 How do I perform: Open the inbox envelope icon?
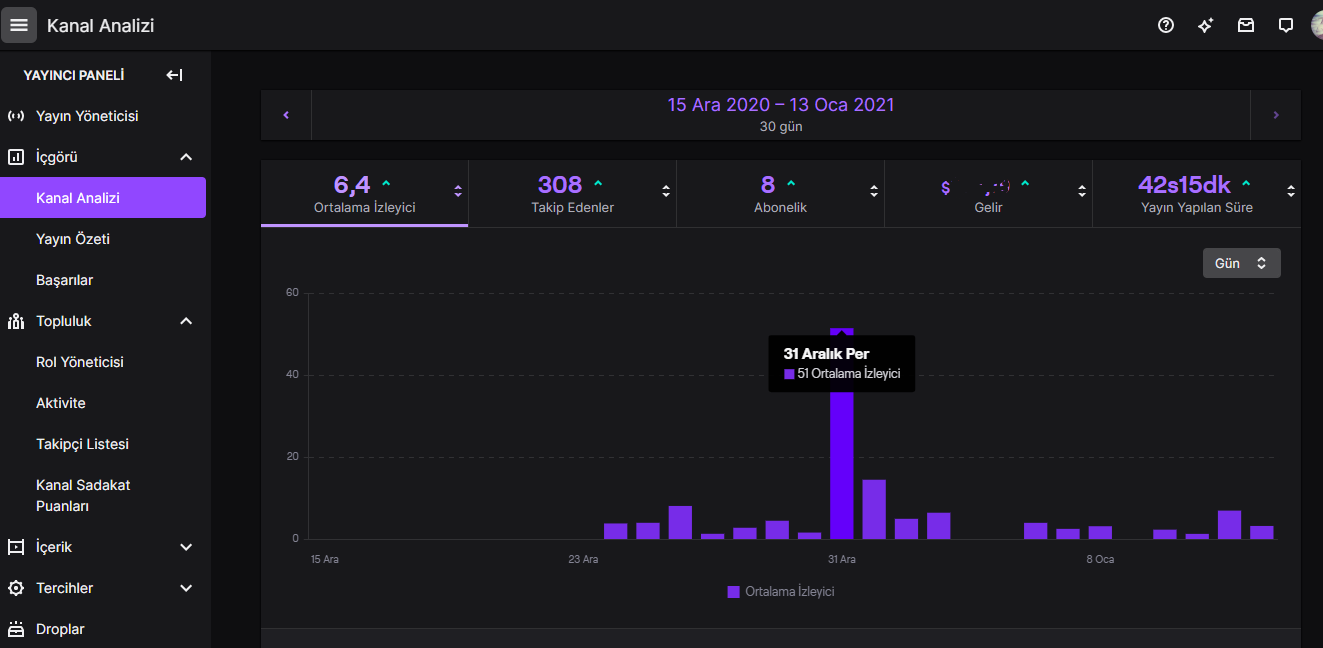pyautogui.click(x=1246, y=25)
